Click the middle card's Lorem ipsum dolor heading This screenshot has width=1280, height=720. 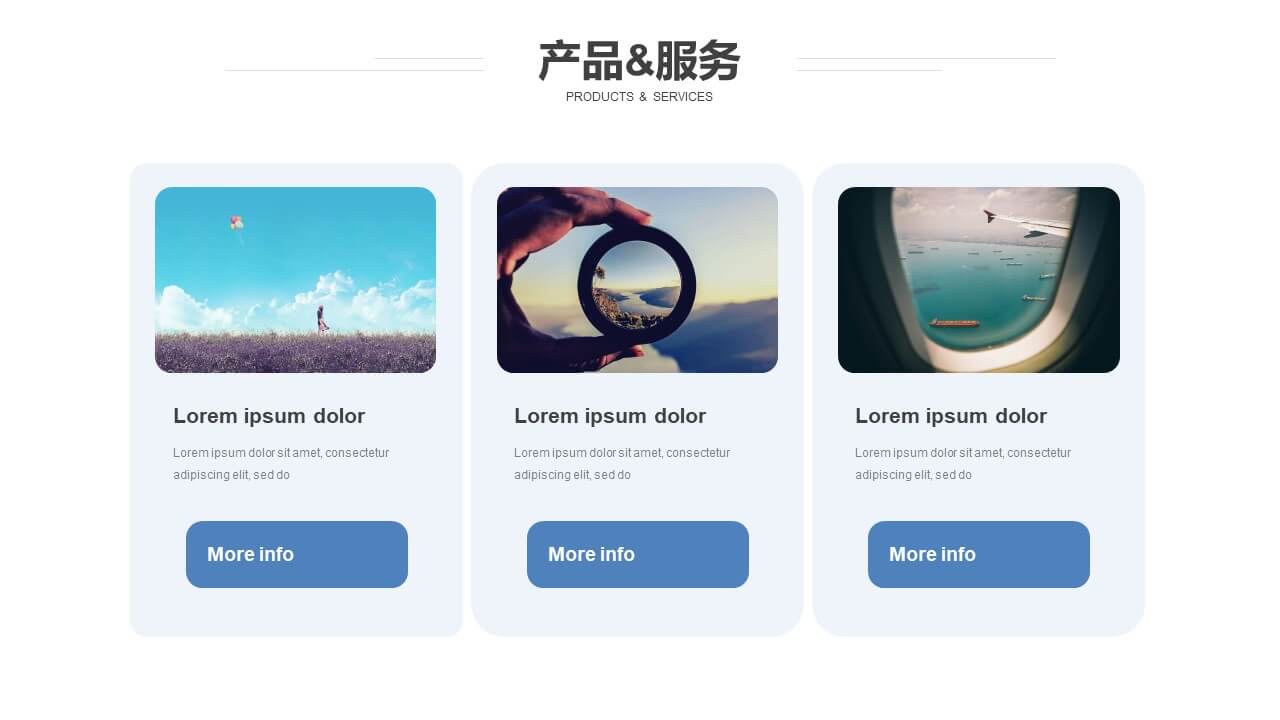610,416
